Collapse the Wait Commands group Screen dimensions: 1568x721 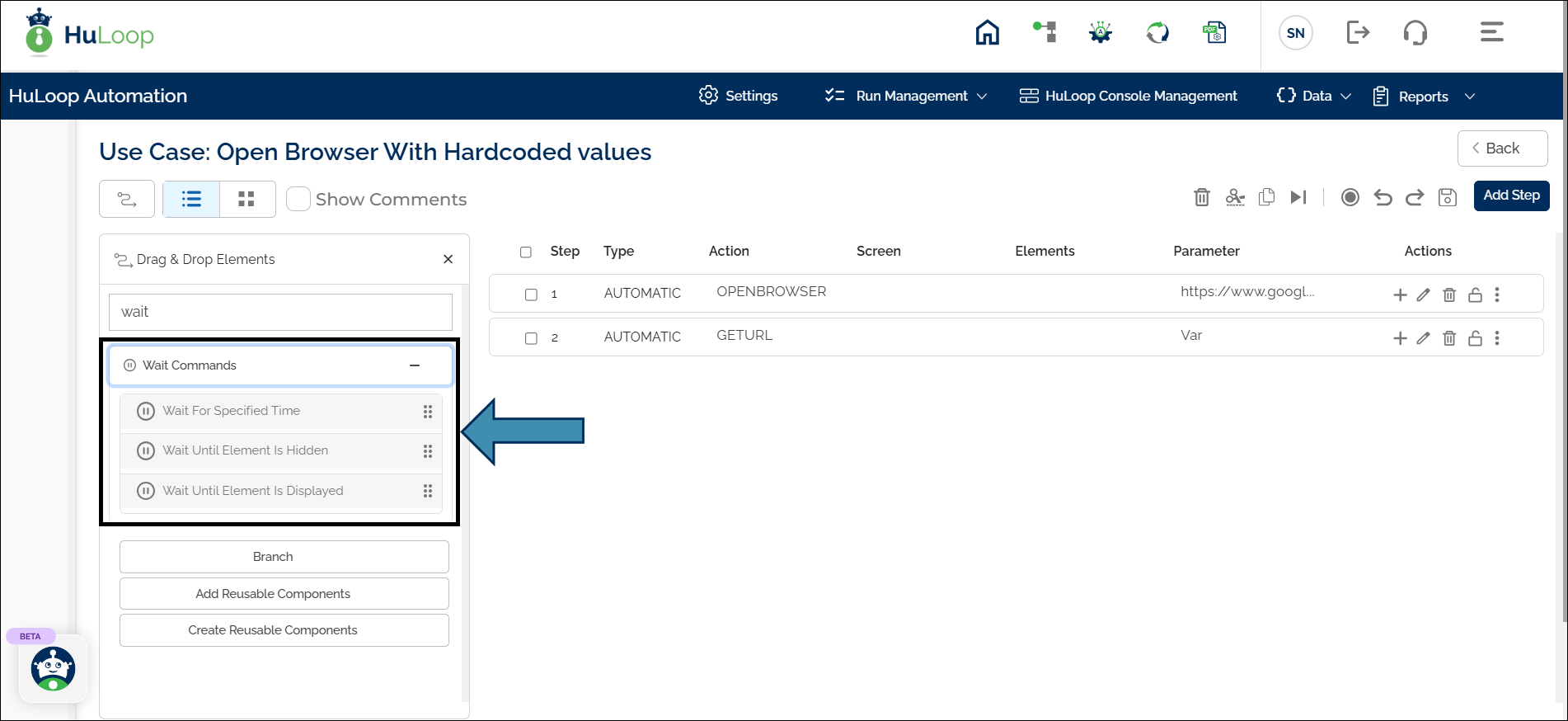click(415, 365)
